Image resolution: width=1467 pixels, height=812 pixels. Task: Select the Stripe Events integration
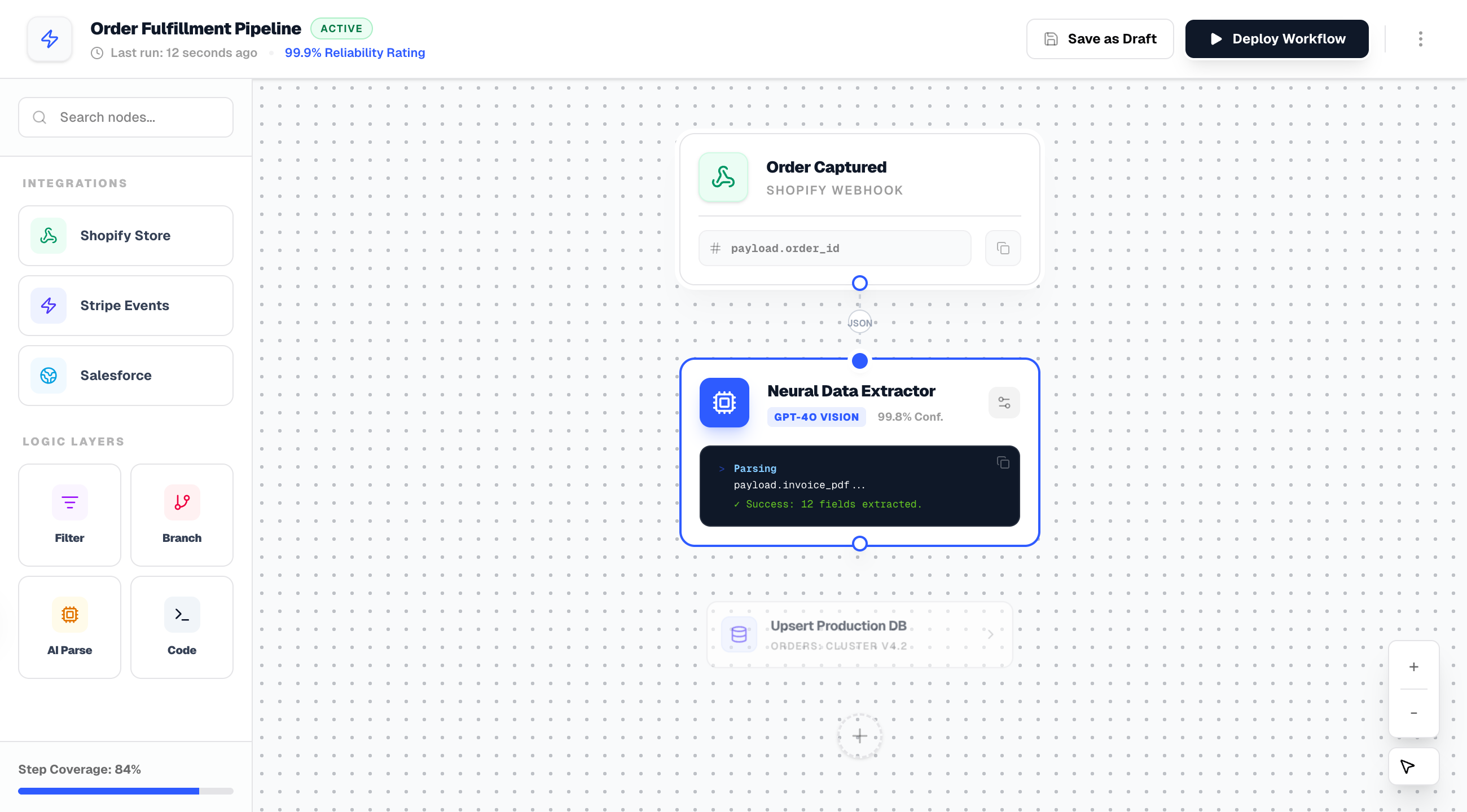(126, 306)
